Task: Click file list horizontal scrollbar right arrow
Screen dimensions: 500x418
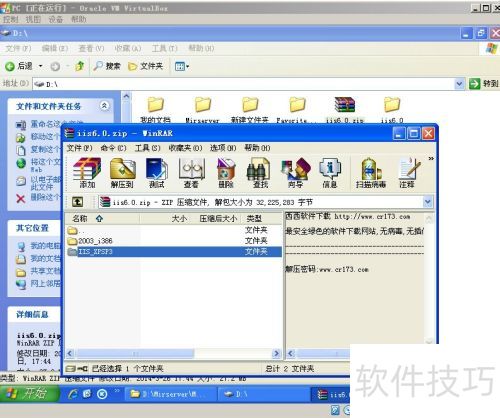Action: coord(276,353)
